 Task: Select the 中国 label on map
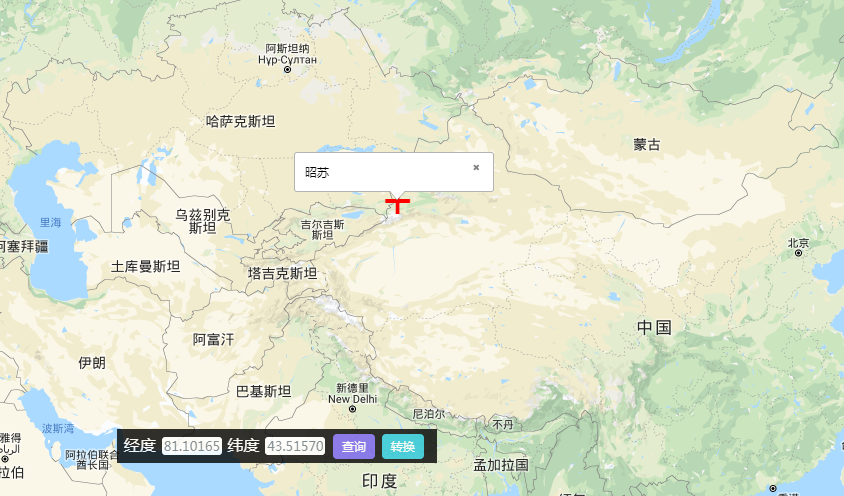tap(654, 327)
